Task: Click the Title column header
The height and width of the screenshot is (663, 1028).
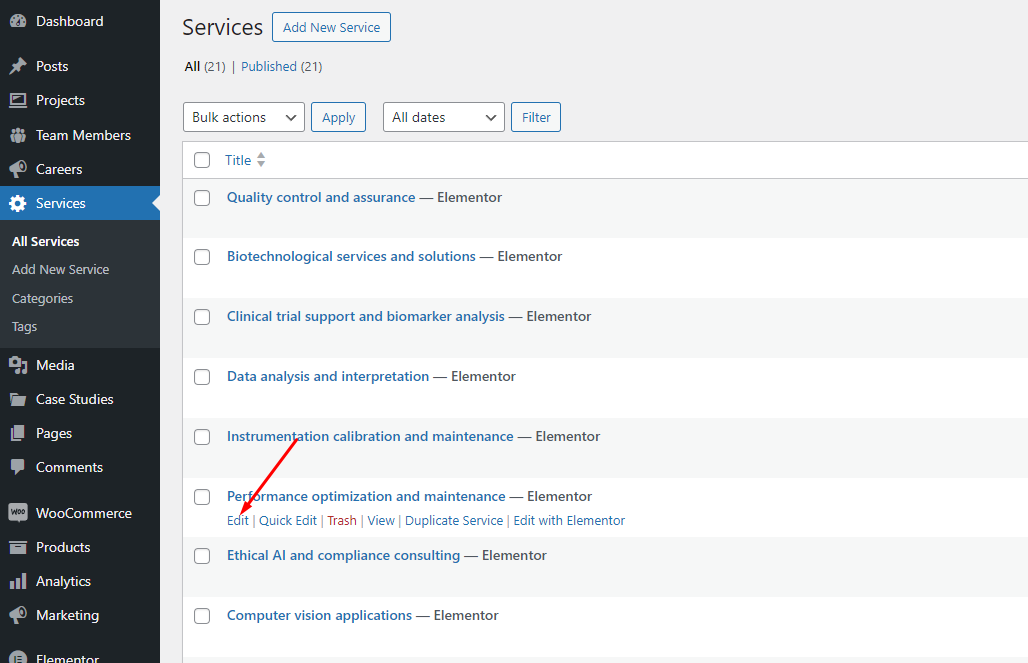Action: 238,160
